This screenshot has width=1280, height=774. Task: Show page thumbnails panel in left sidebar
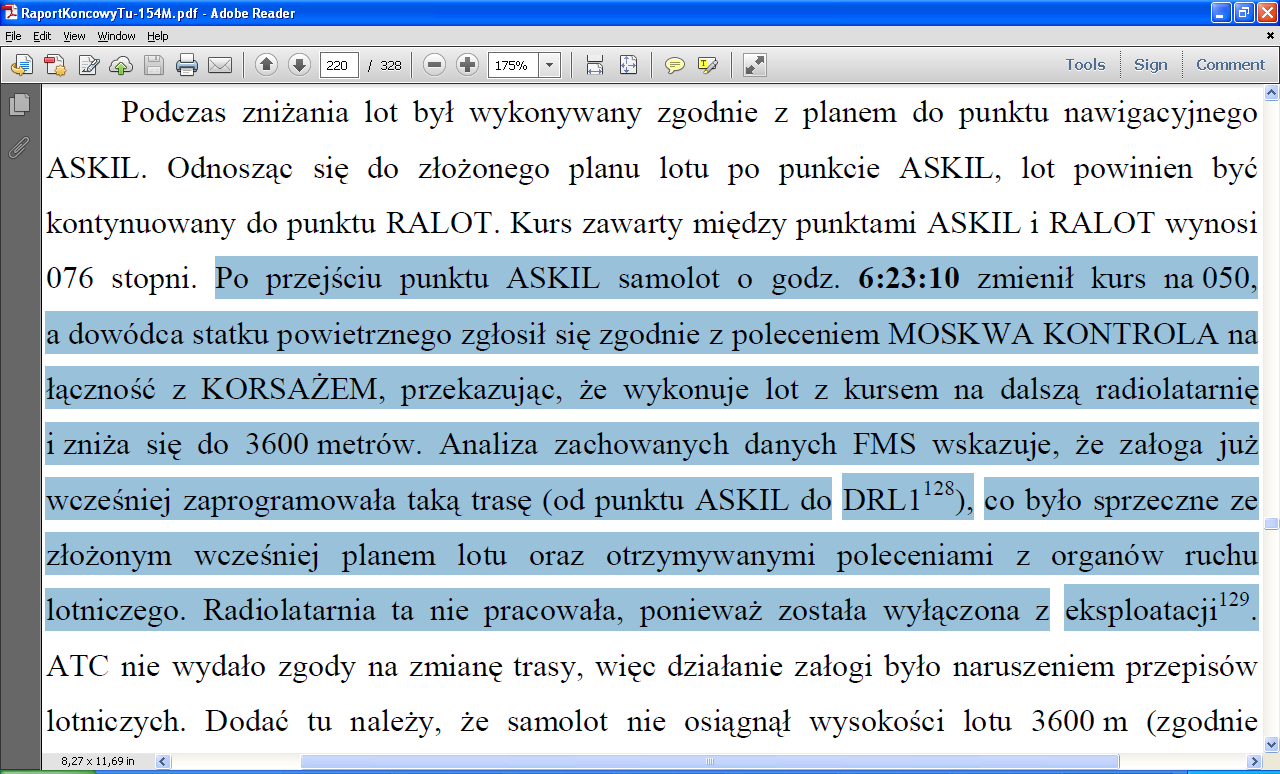point(19,104)
